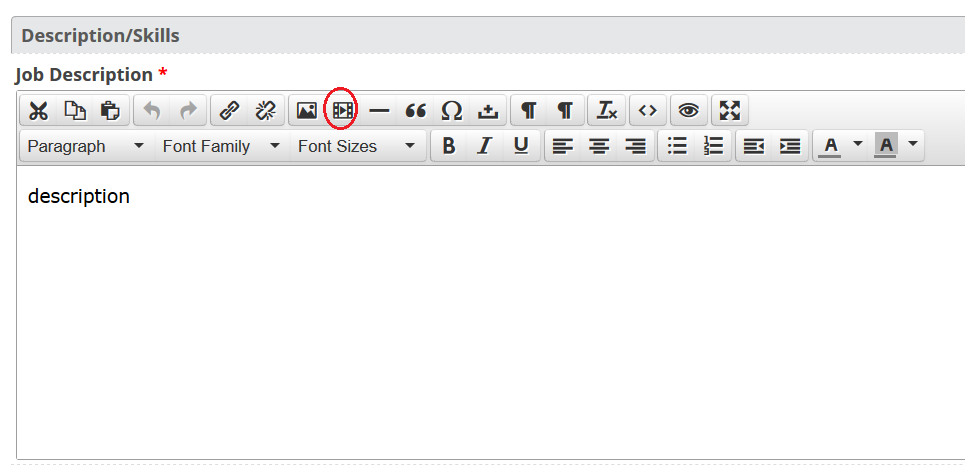Align text to the left
The height and width of the screenshot is (471, 965).
point(563,146)
